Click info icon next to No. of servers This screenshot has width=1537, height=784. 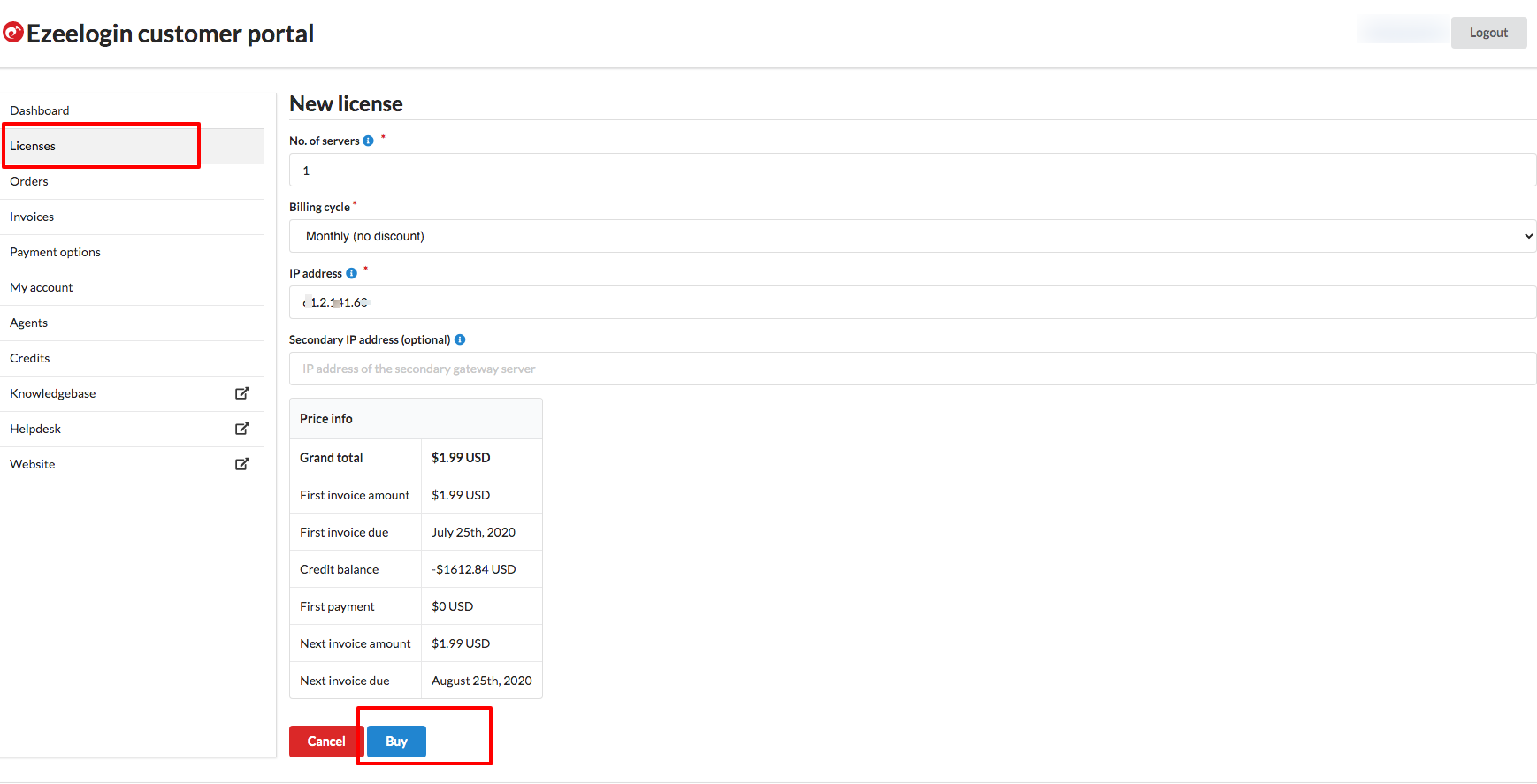coord(368,141)
